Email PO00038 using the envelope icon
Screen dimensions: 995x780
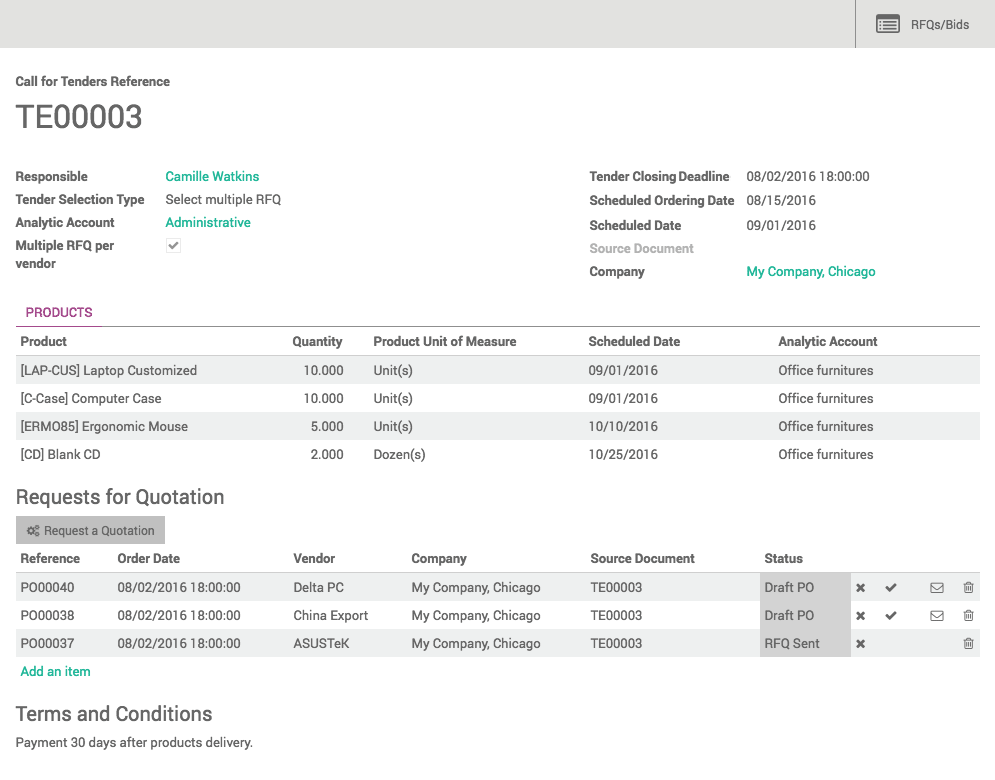click(937, 615)
